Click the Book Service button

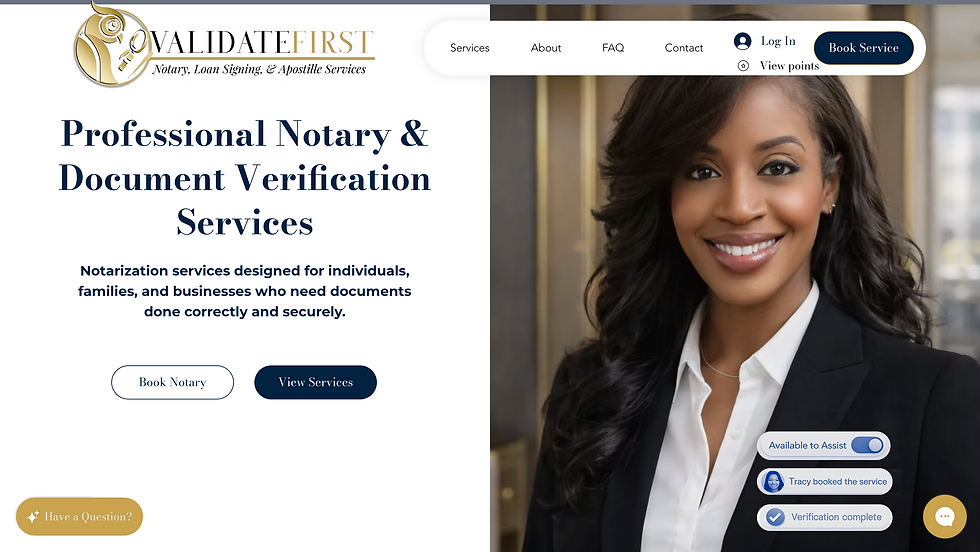pyautogui.click(x=863, y=48)
